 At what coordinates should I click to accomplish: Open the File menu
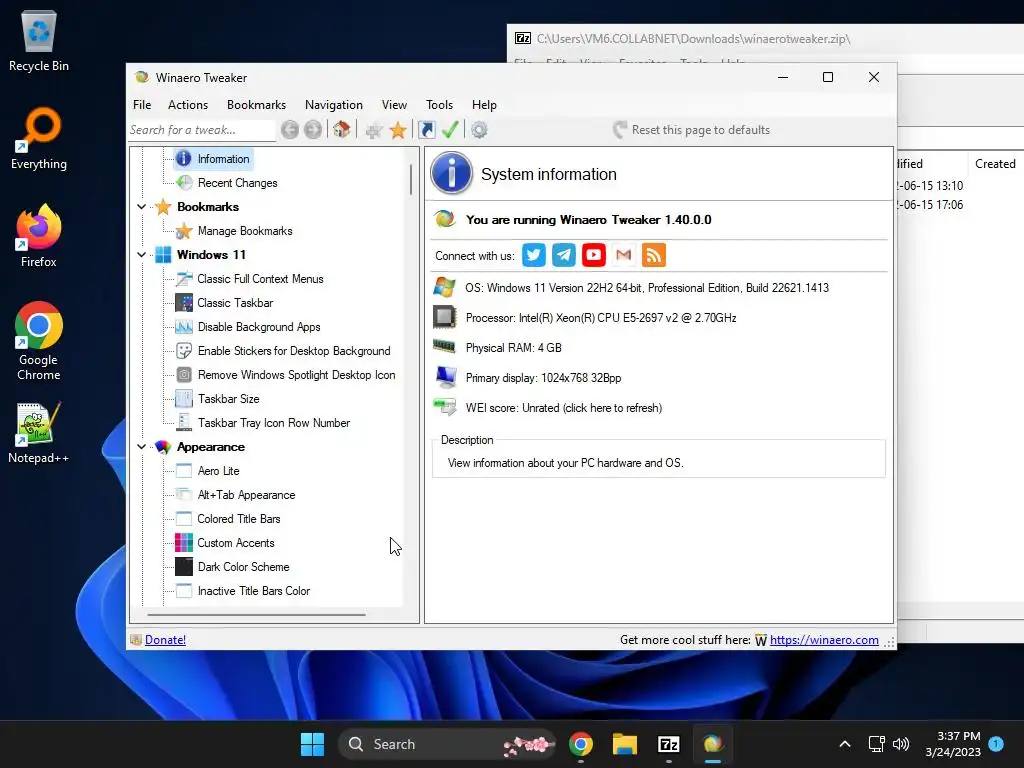click(142, 104)
